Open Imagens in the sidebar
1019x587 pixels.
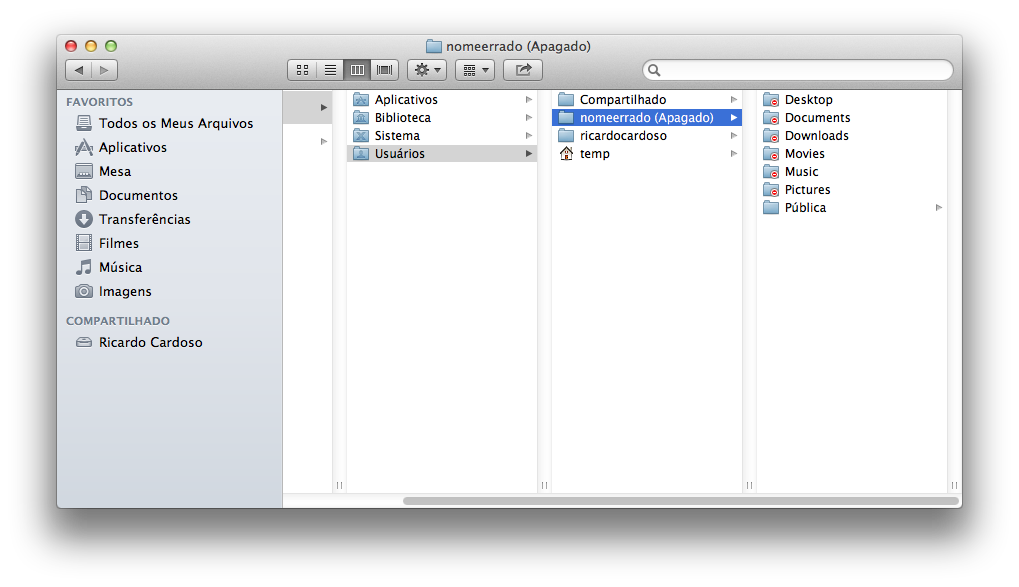click(x=125, y=292)
